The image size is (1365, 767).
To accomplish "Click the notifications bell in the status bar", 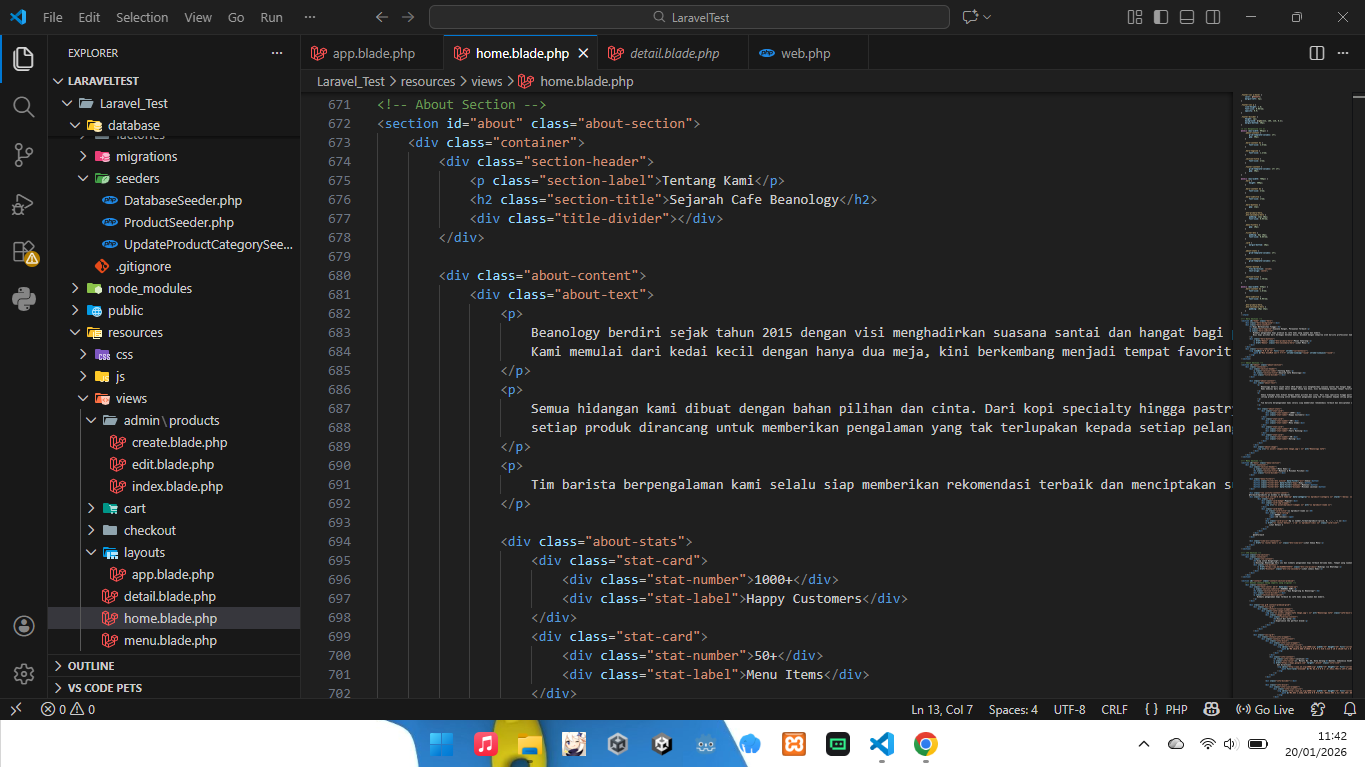I will [1349, 709].
